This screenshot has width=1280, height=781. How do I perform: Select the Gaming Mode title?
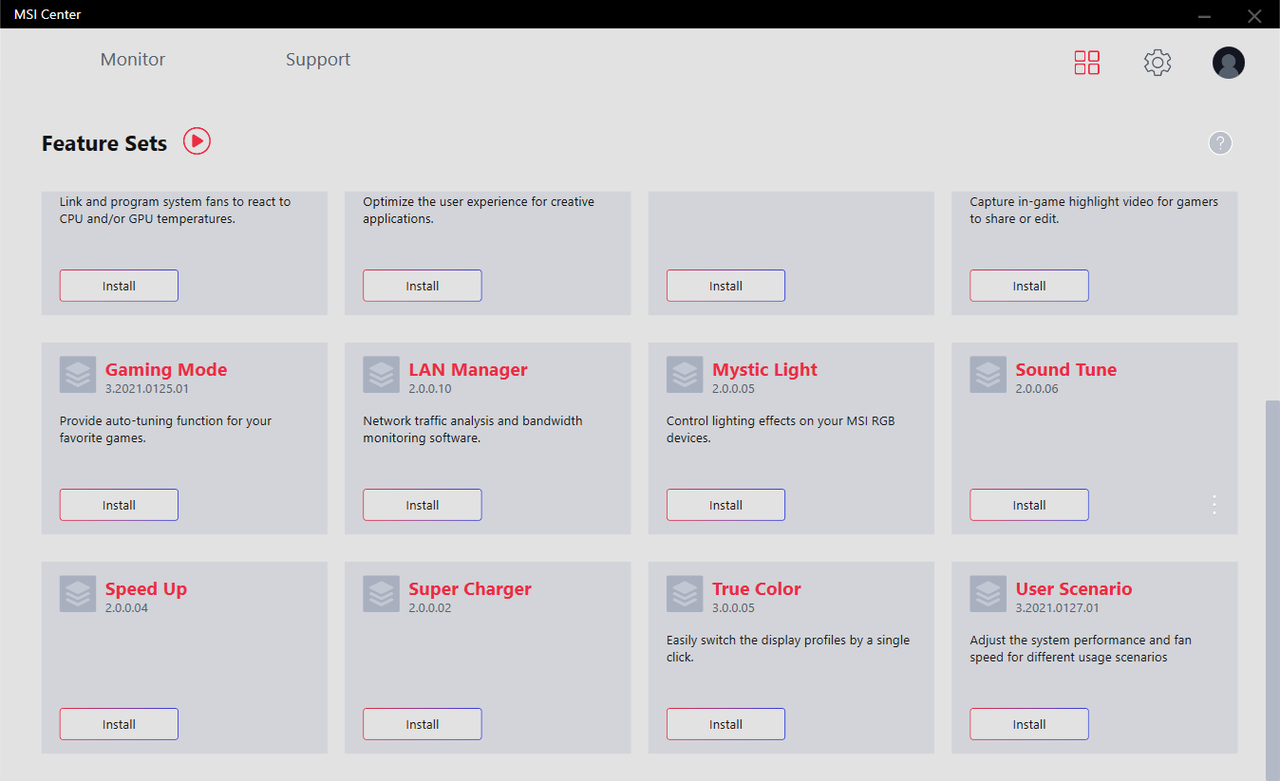point(166,370)
